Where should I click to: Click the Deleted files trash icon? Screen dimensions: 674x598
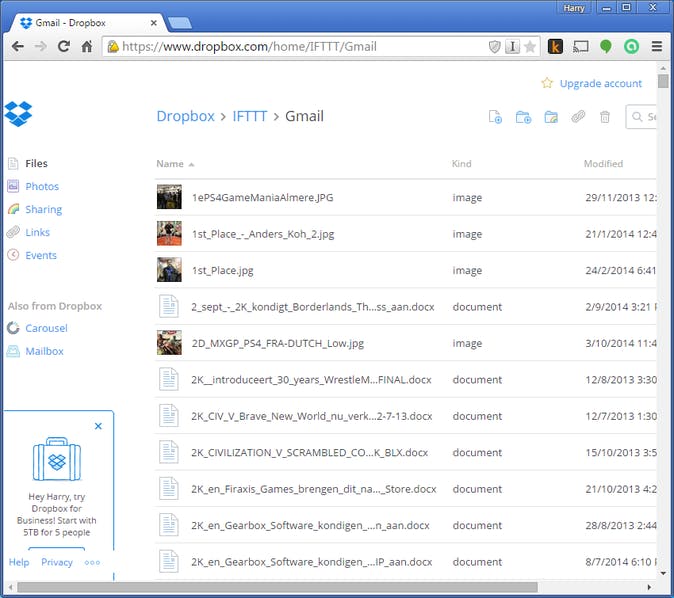pyautogui.click(x=605, y=117)
